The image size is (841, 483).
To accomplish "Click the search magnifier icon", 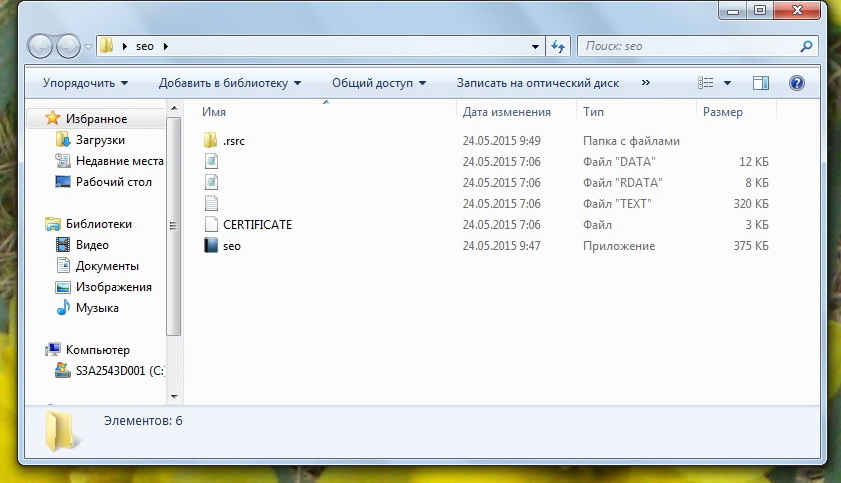I will pyautogui.click(x=806, y=46).
